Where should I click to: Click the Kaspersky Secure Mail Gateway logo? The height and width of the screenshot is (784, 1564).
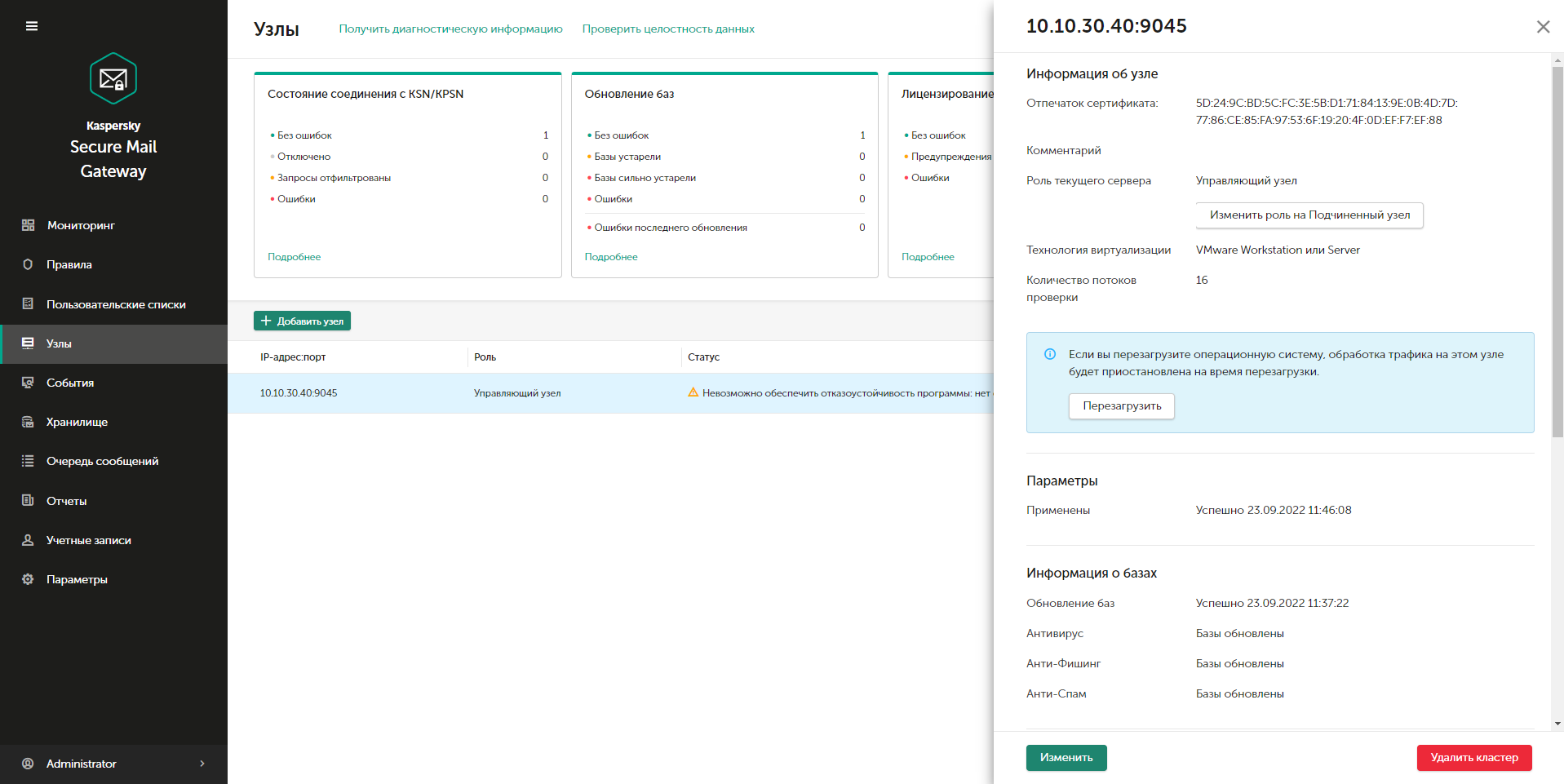(x=113, y=78)
